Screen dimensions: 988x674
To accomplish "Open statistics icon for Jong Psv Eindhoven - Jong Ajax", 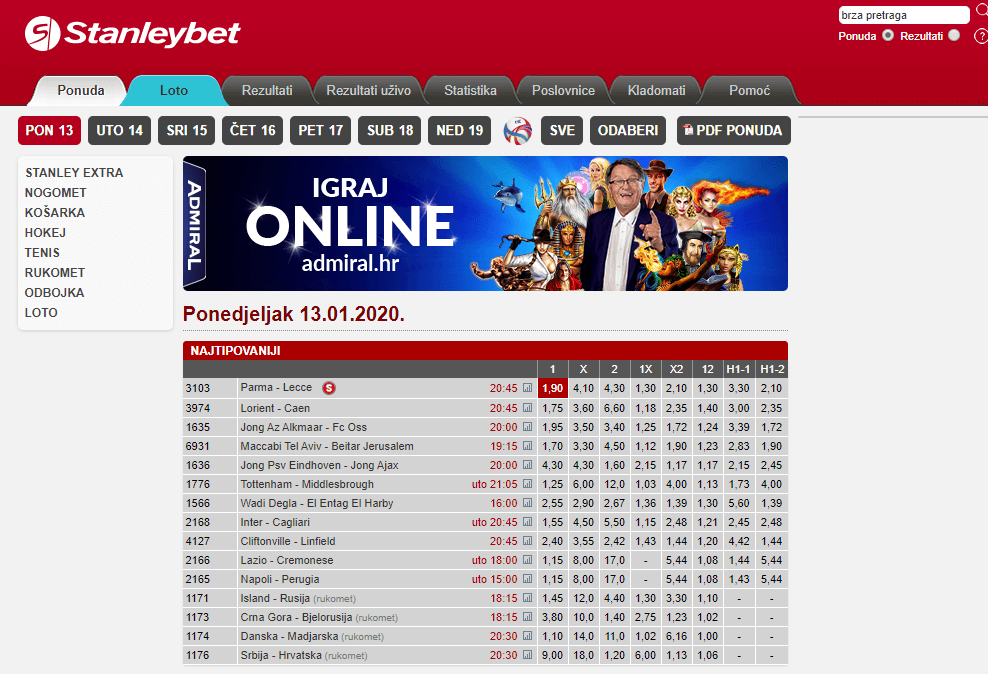I will 527,464.
